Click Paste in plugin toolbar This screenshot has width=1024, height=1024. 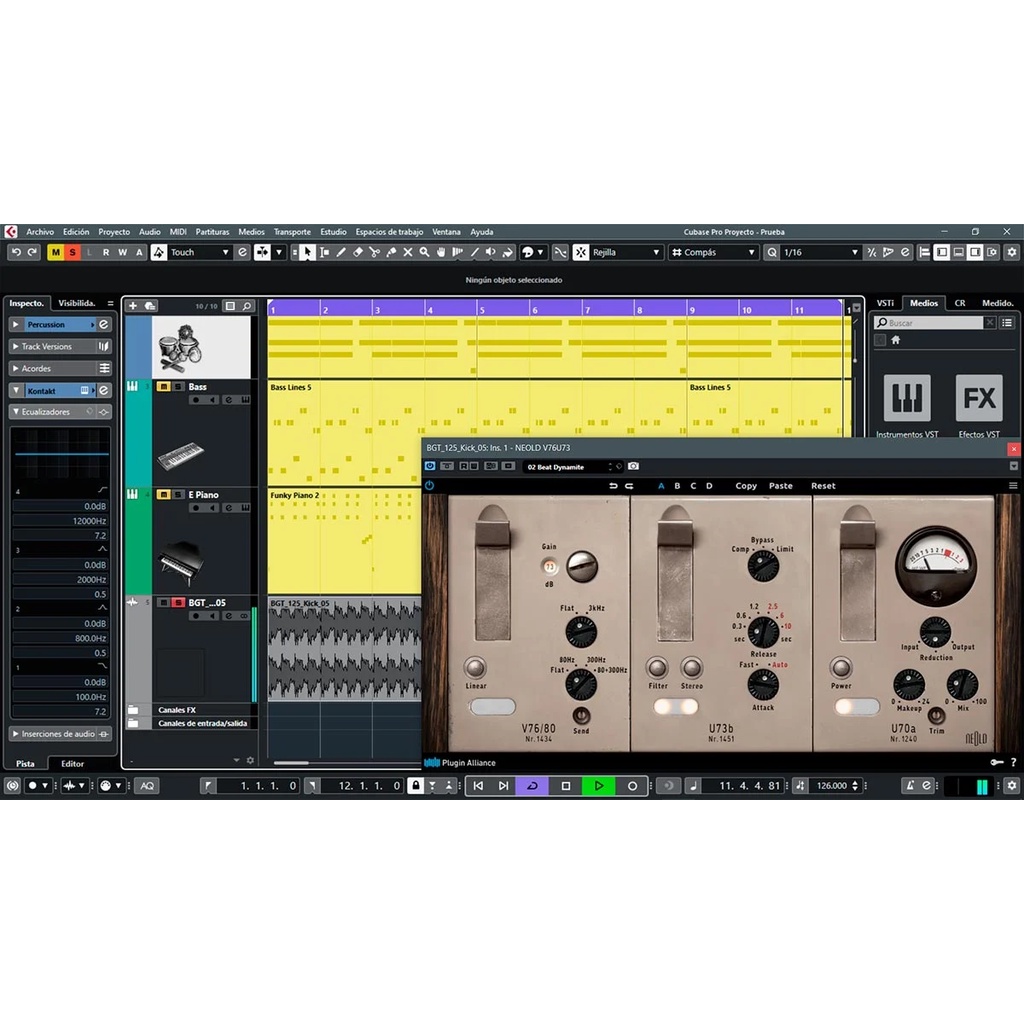click(x=780, y=486)
